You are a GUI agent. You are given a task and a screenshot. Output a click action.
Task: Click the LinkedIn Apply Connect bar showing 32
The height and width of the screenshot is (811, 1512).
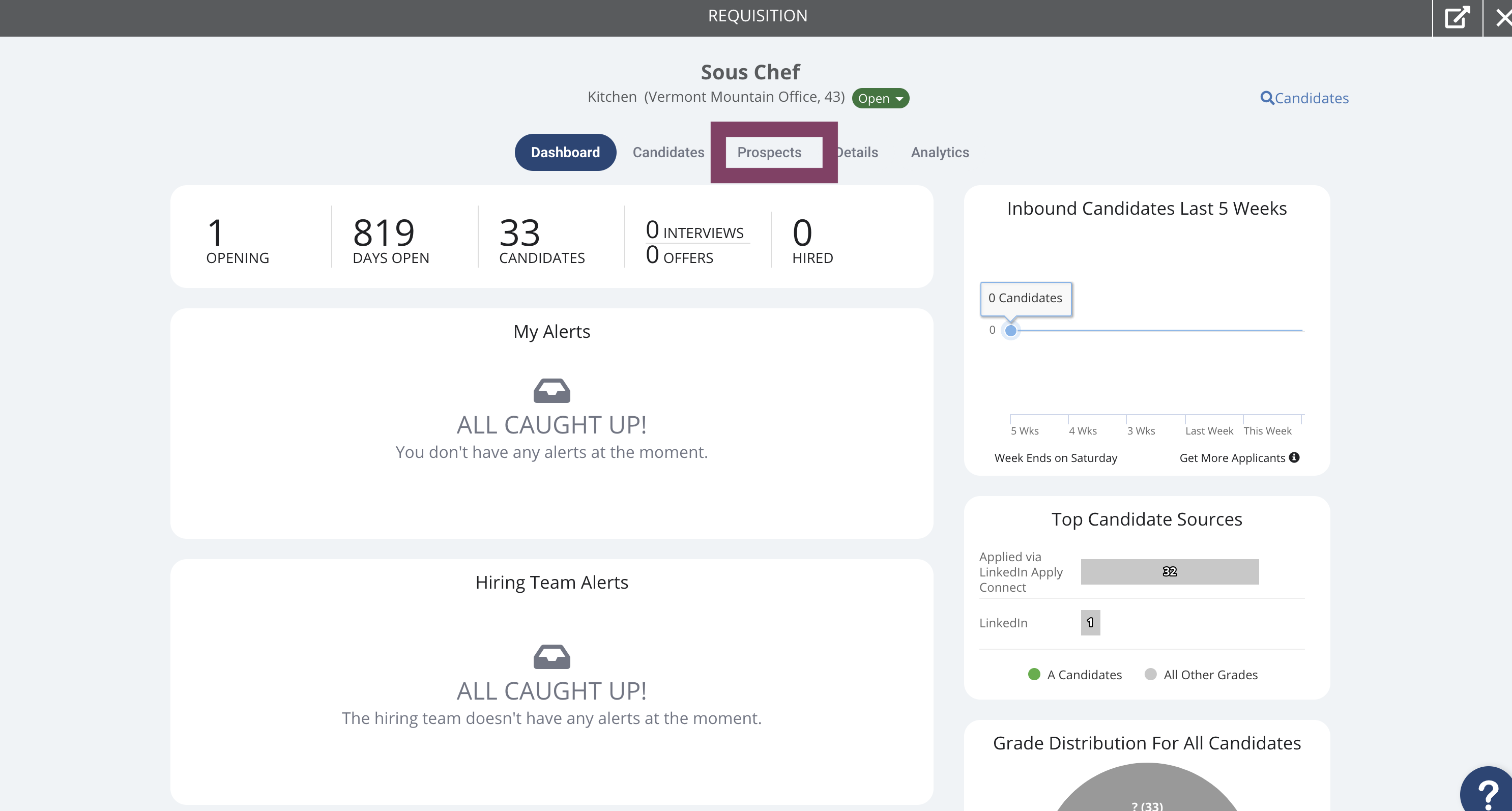(1169, 571)
